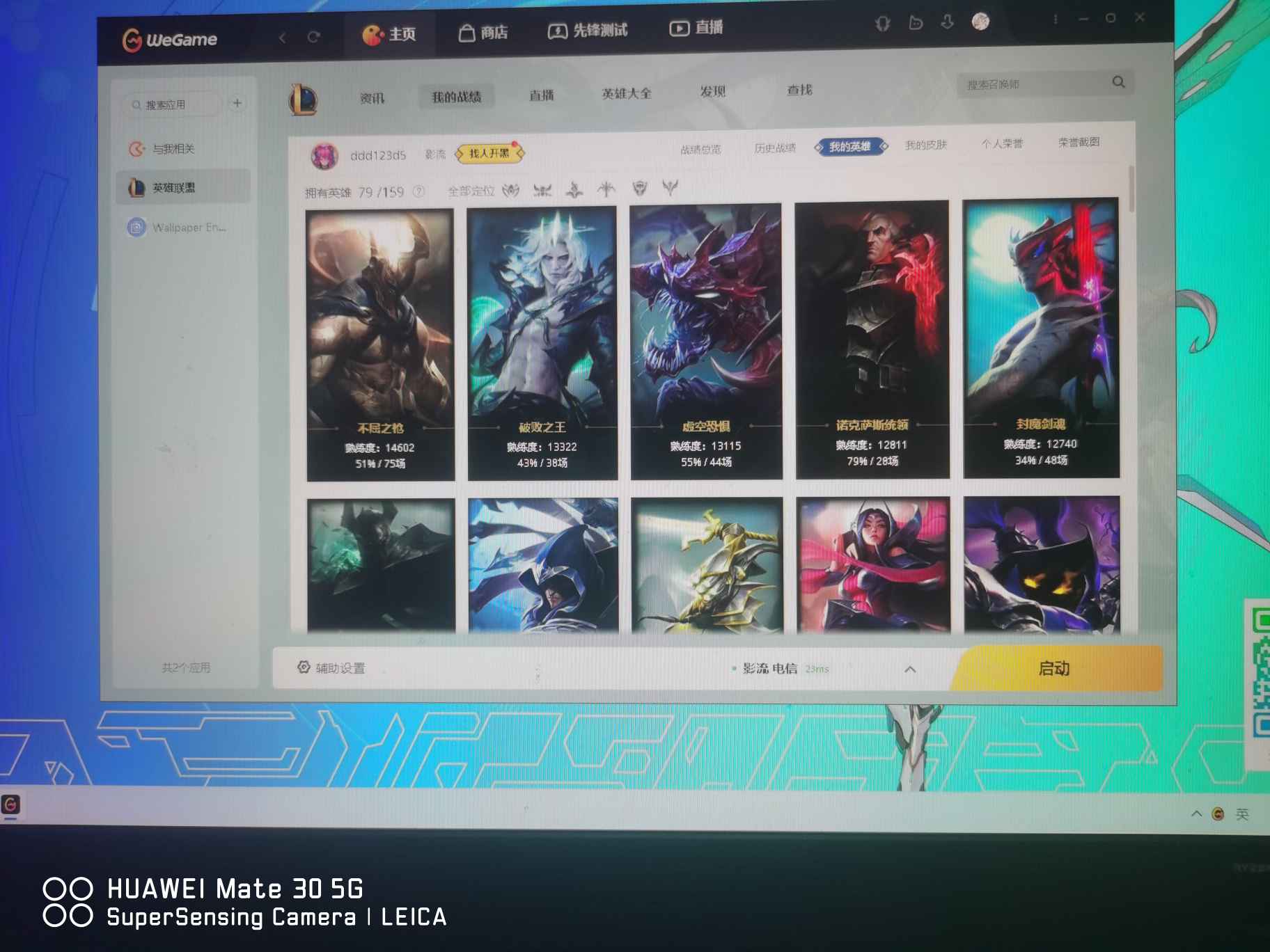Click the first role icon after 全部定位
The image size is (1270, 952).
coord(511,190)
